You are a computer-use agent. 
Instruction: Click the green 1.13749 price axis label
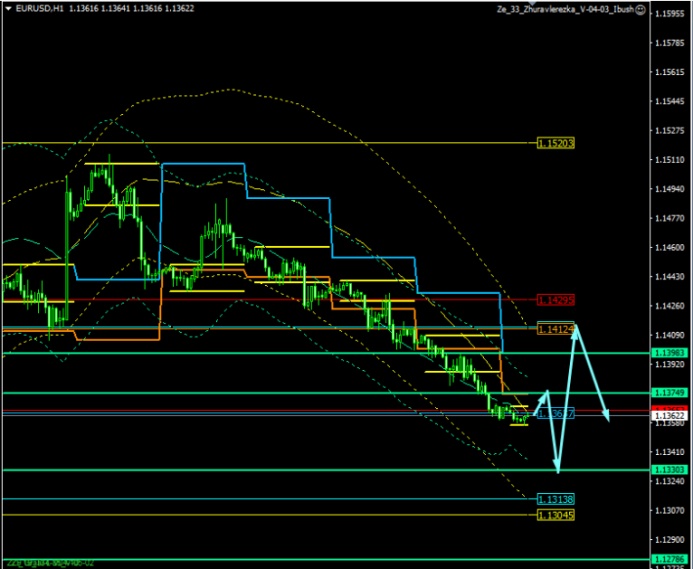[668, 393]
